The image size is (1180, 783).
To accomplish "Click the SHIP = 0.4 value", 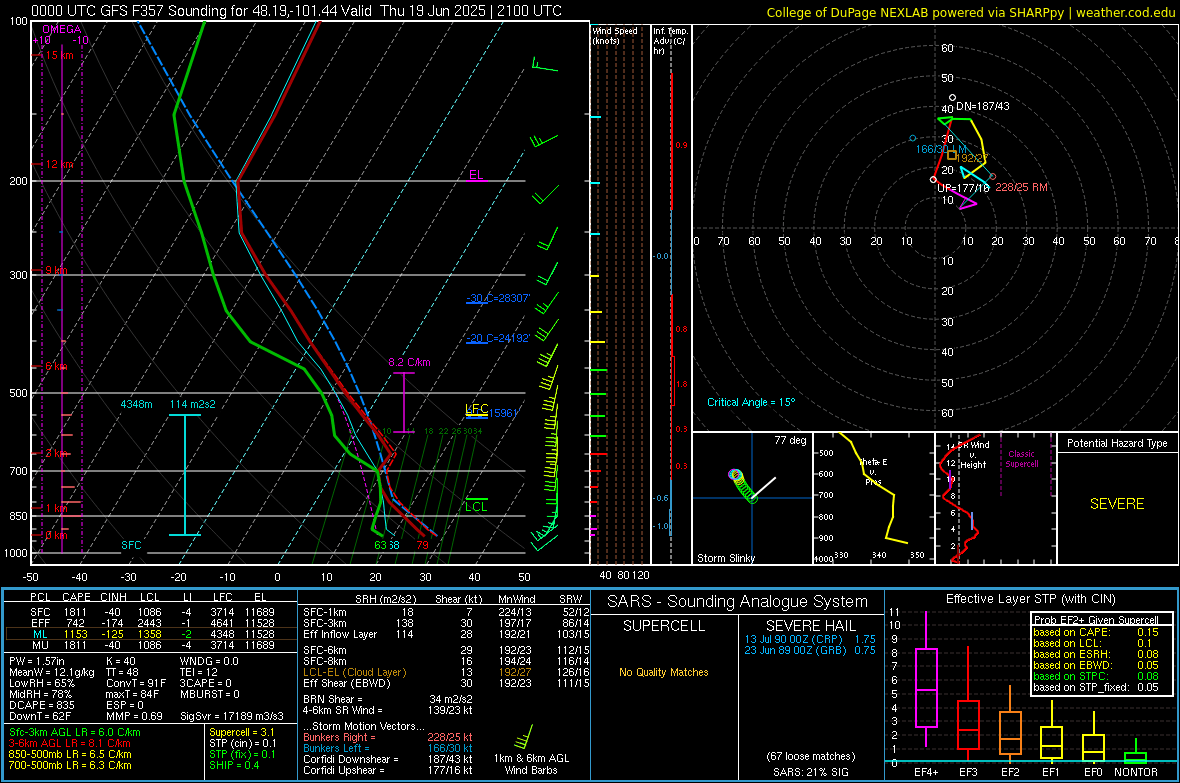I will tap(234, 765).
